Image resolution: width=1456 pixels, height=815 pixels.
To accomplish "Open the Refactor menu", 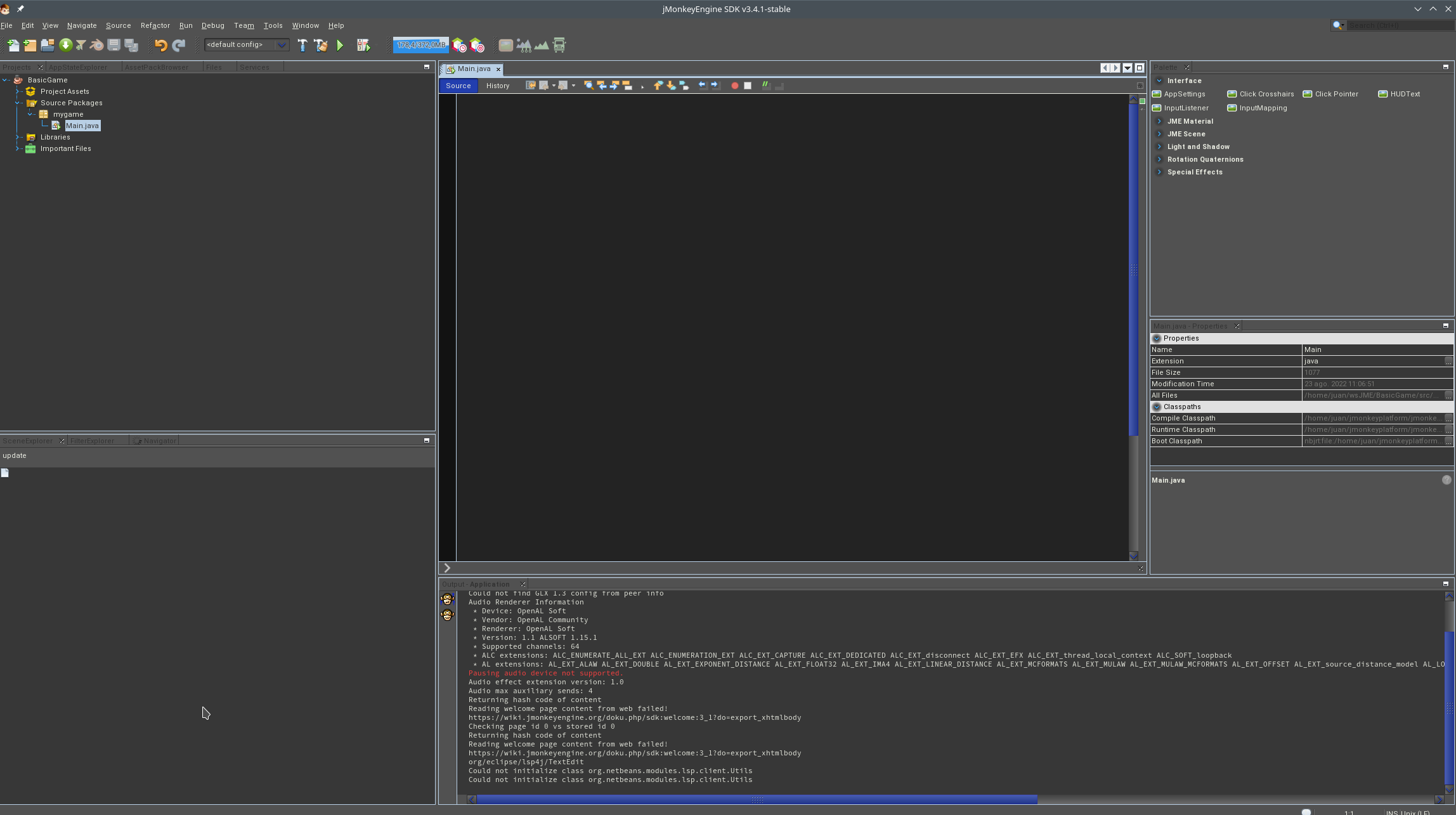I will click(x=155, y=25).
